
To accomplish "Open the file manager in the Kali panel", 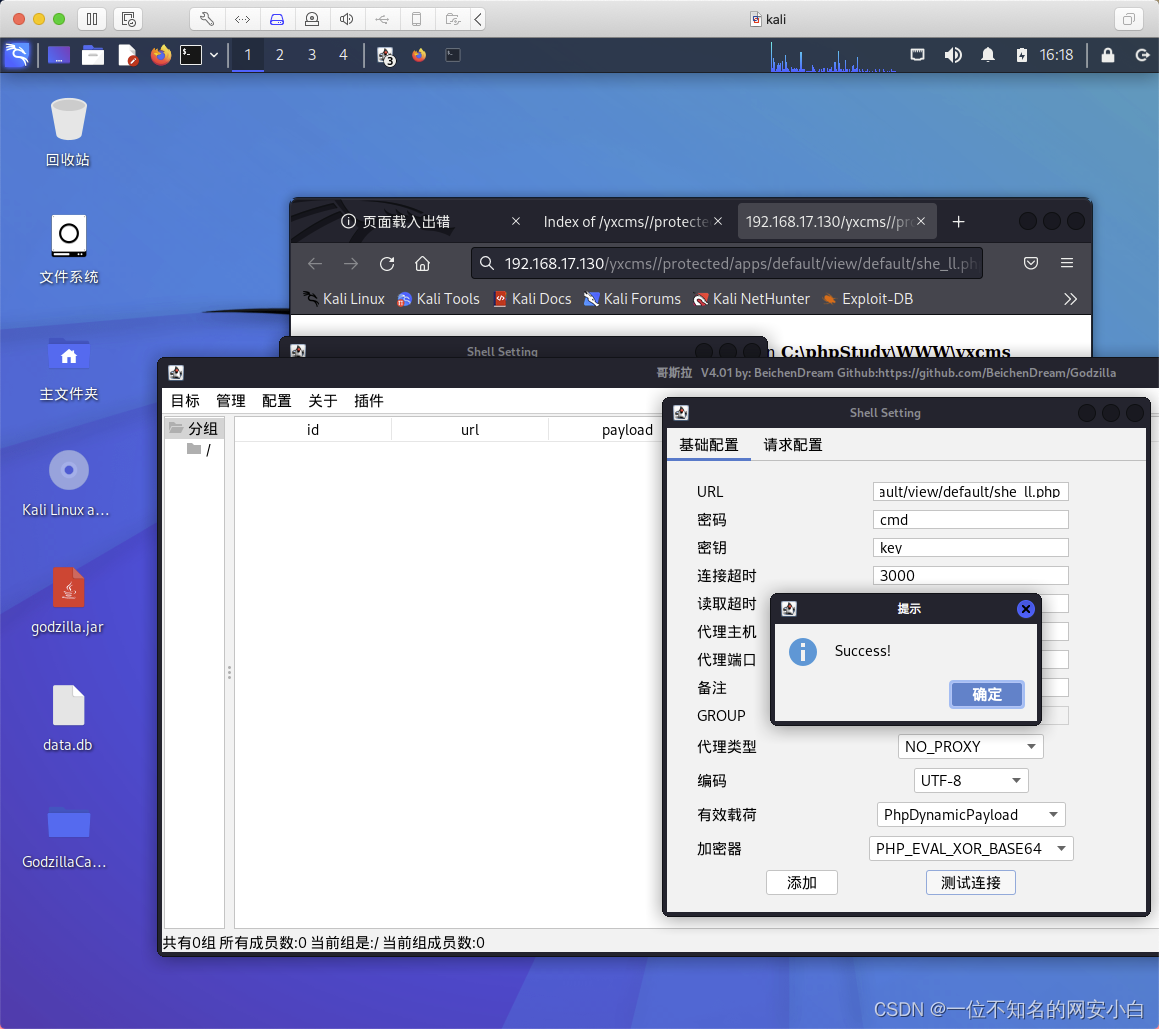I will coord(92,55).
